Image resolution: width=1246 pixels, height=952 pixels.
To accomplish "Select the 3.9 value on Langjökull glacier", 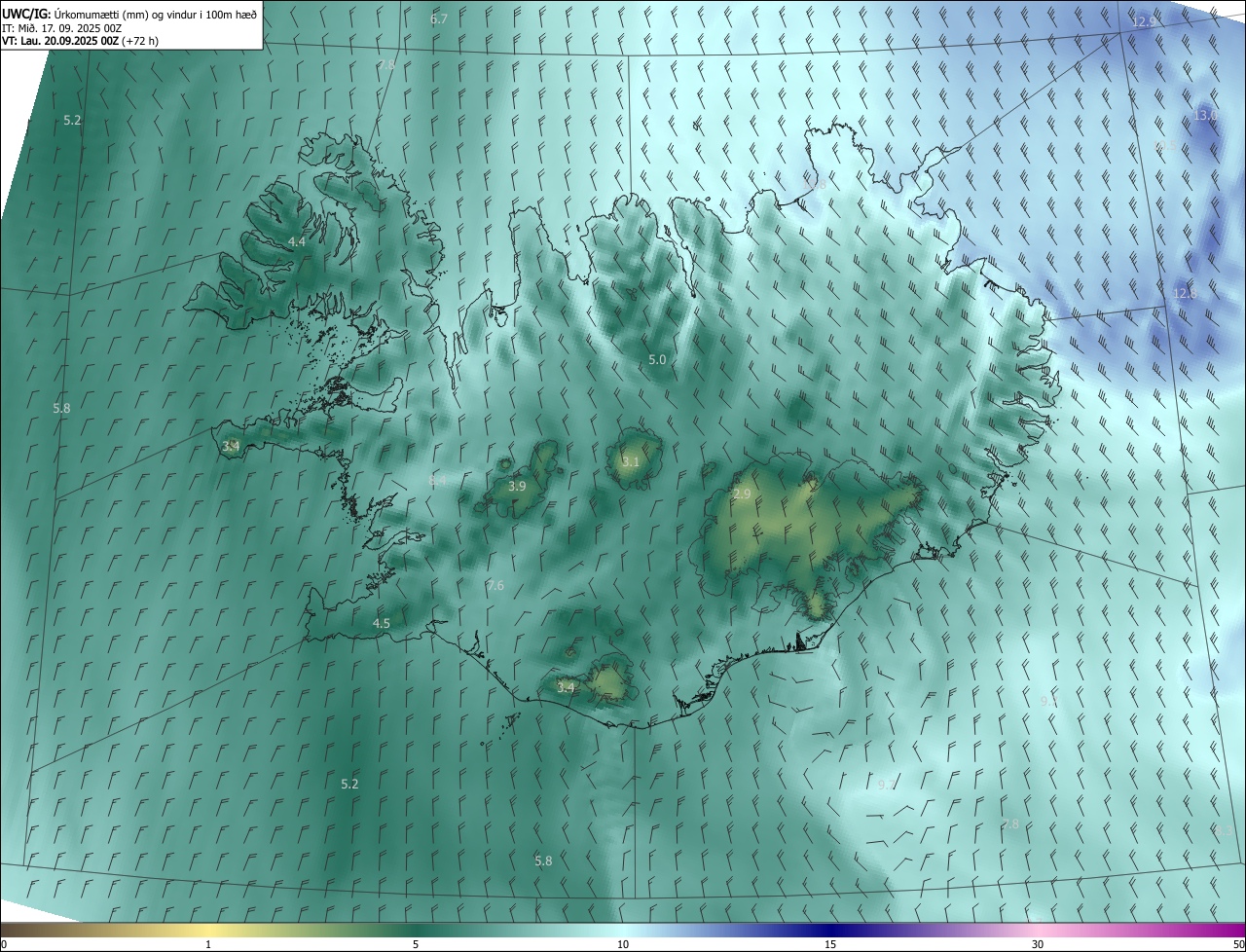I will 517,486.
